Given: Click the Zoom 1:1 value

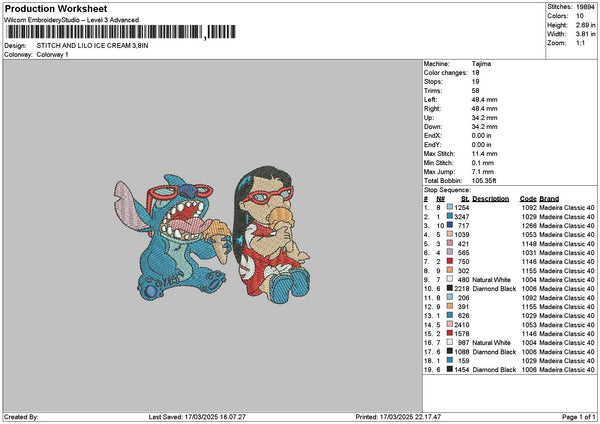Looking at the screenshot, I should tap(581, 43).
